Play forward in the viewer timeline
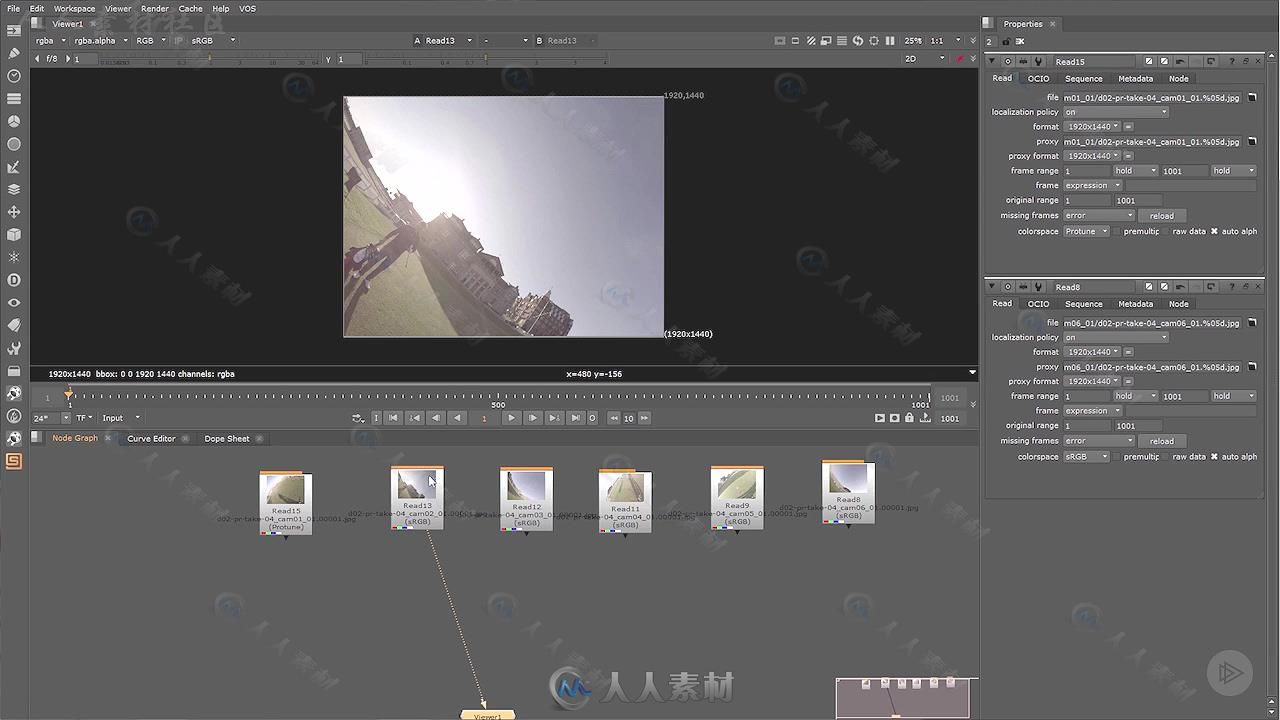The height and width of the screenshot is (720, 1280). point(511,418)
